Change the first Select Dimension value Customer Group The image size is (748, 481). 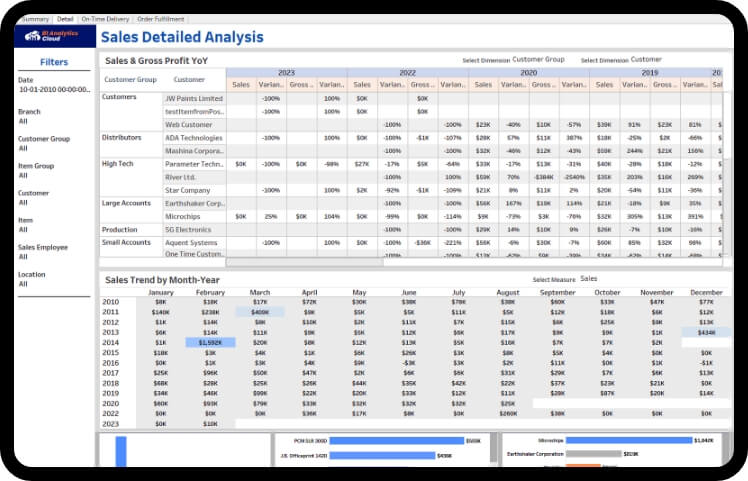[538, 60]
